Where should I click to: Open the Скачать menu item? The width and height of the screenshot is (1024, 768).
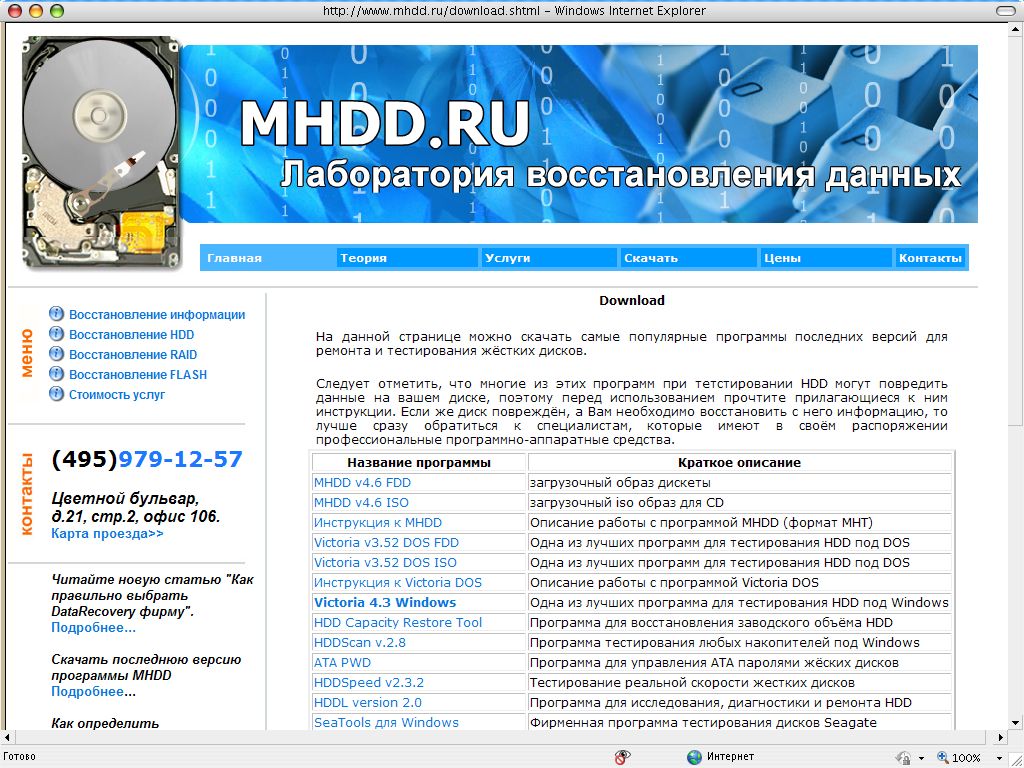click(x=651, y=258)
